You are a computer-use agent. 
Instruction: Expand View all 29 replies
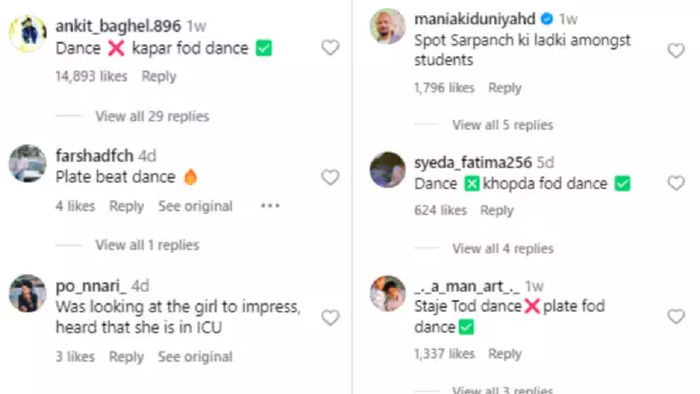152,116
